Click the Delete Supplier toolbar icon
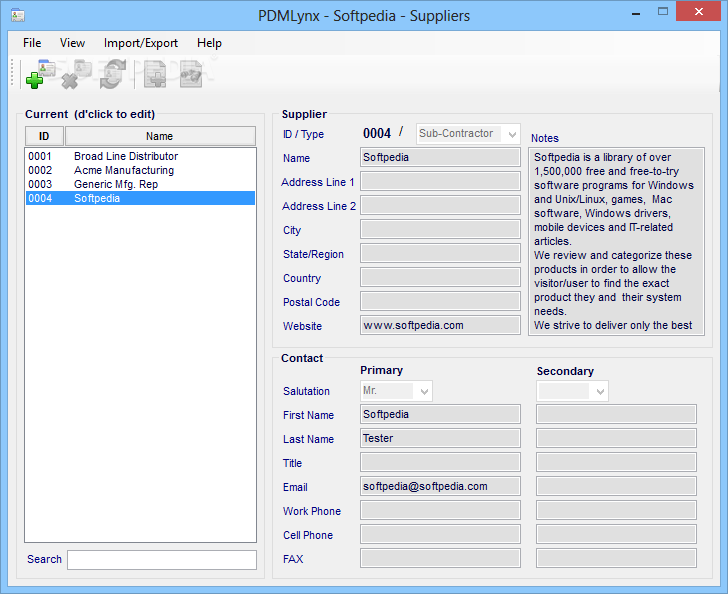Image resolution: width=728 pixels, height=594 pixels. [x=77, y=74]
